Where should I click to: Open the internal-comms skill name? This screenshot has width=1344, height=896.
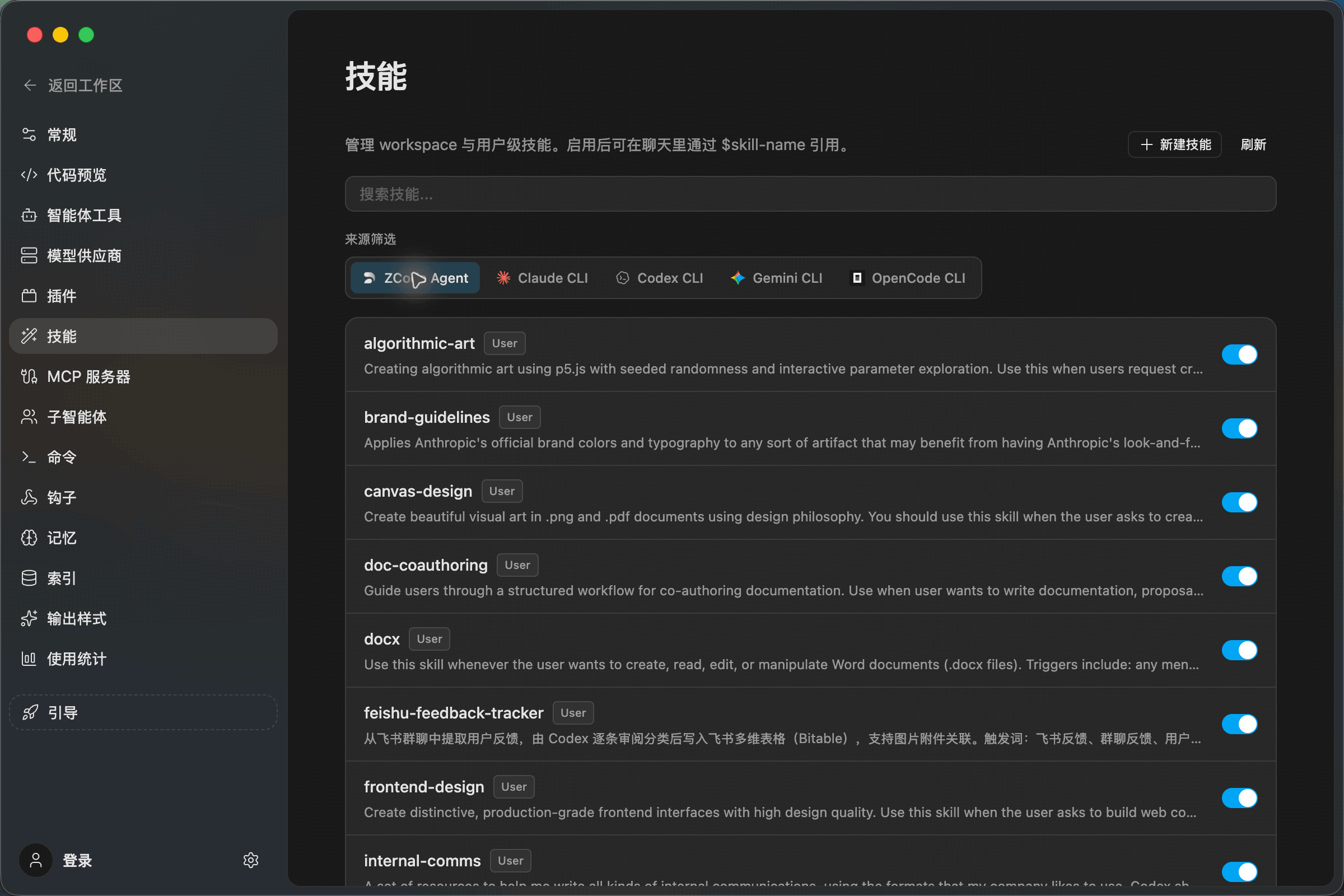pyautogui.click(x=422, y=861)
